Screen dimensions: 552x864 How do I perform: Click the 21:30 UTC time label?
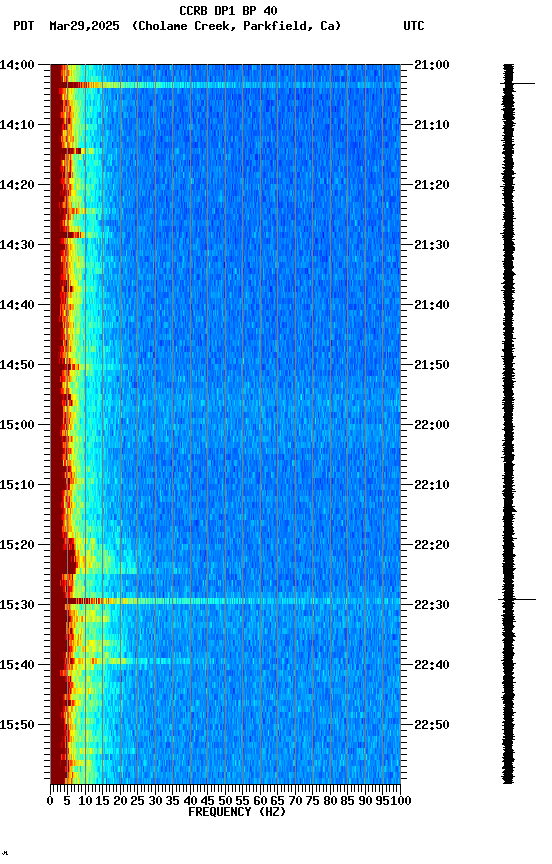click(x=432, y=245)
